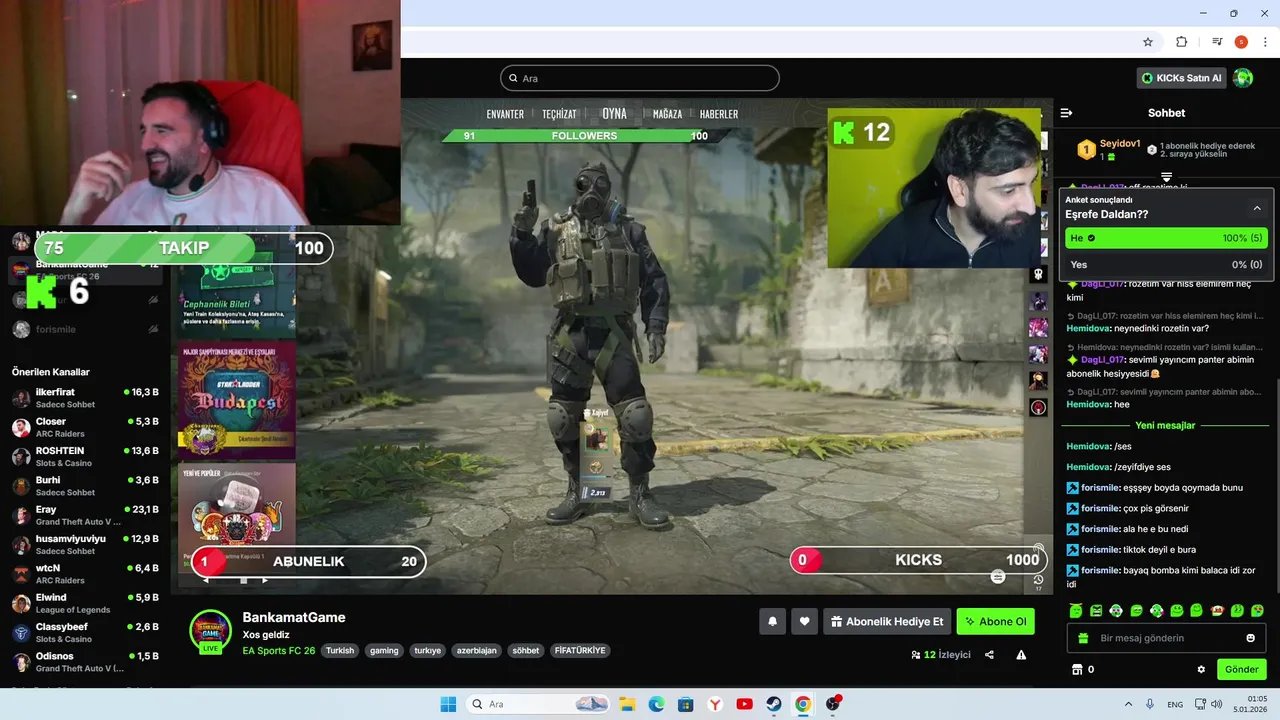Image resolution: width=1280 pixels, height=720 pixels.
Task: Open Chrome media control icon
Action: click(1217, 42)
